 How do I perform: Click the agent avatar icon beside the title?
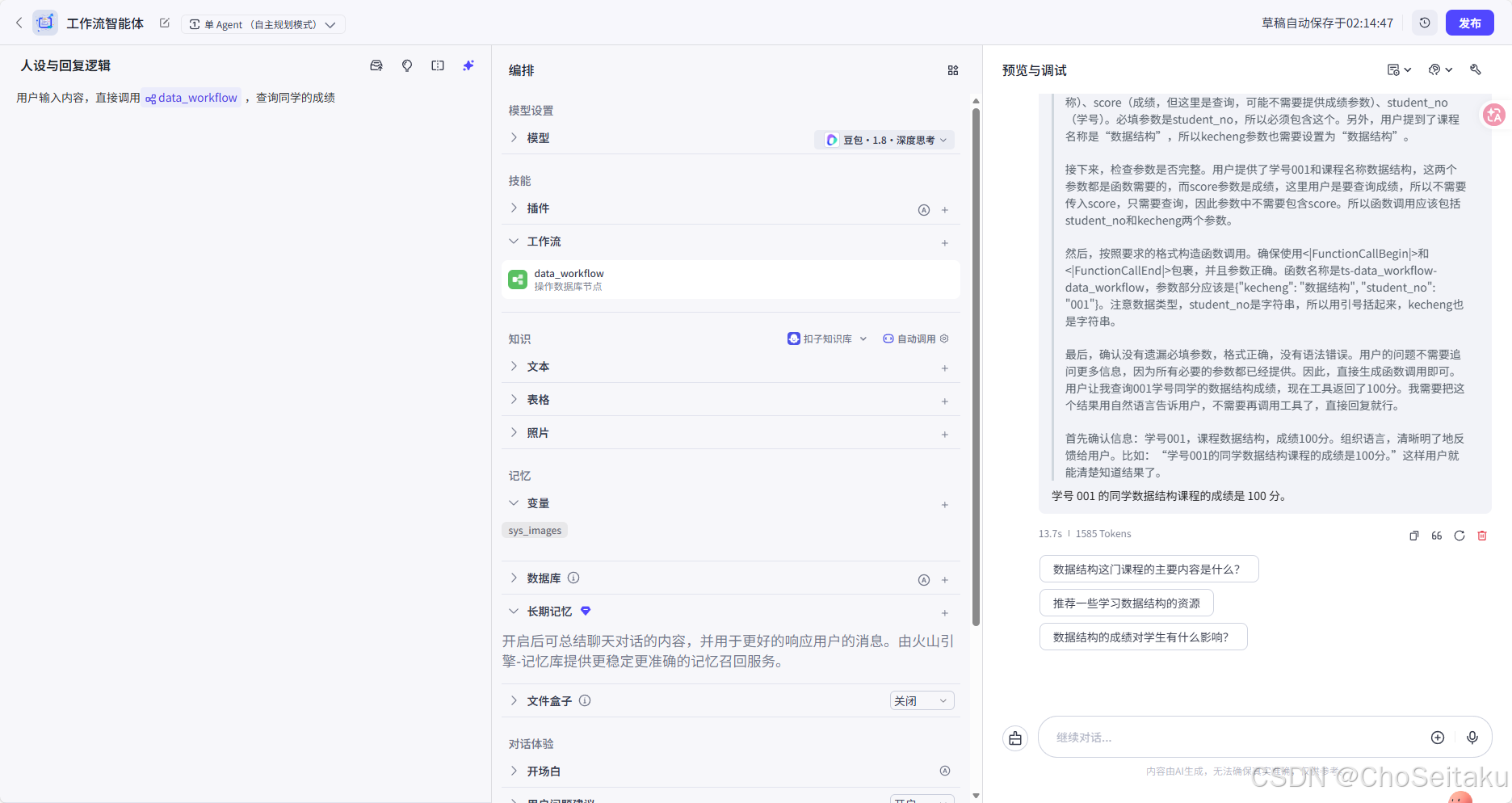tap(45, 23)
